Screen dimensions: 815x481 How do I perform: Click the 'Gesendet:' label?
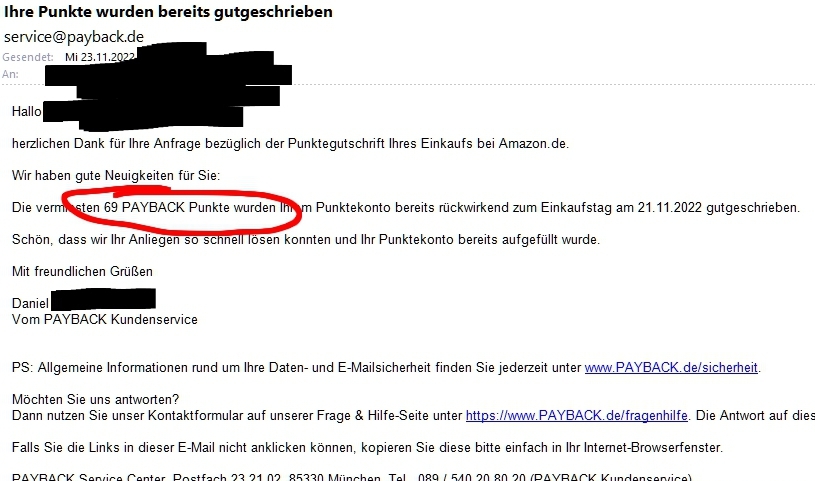28,57
